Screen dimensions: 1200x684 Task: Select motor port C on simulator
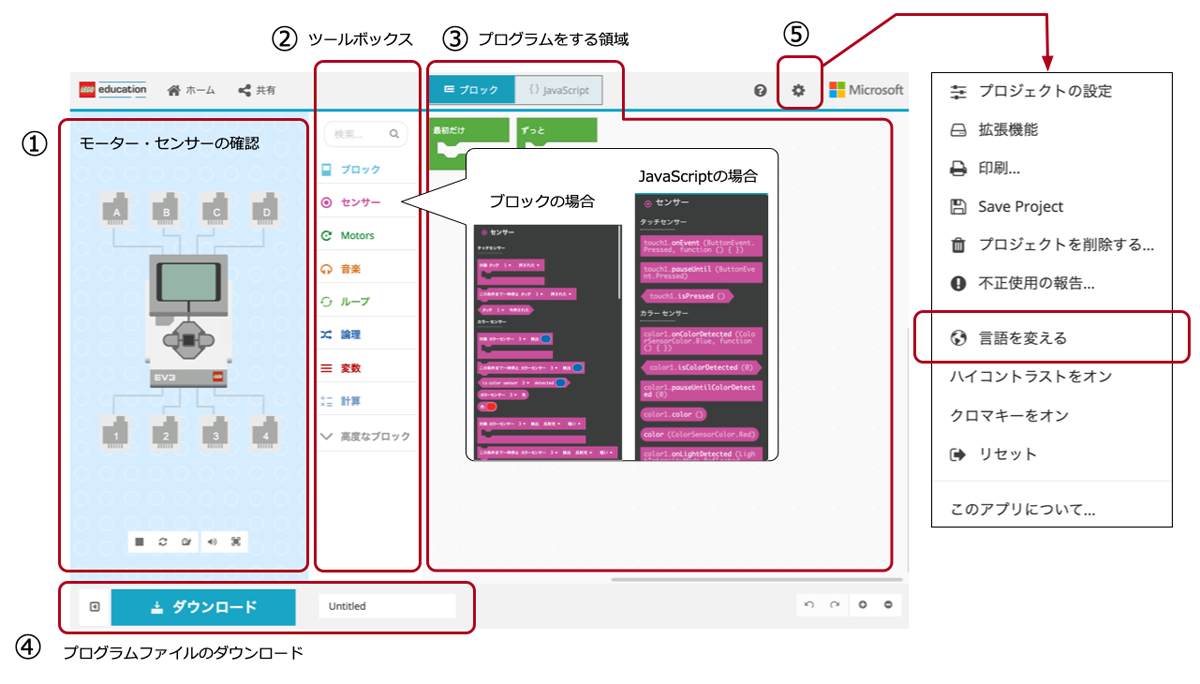point(214,208)
